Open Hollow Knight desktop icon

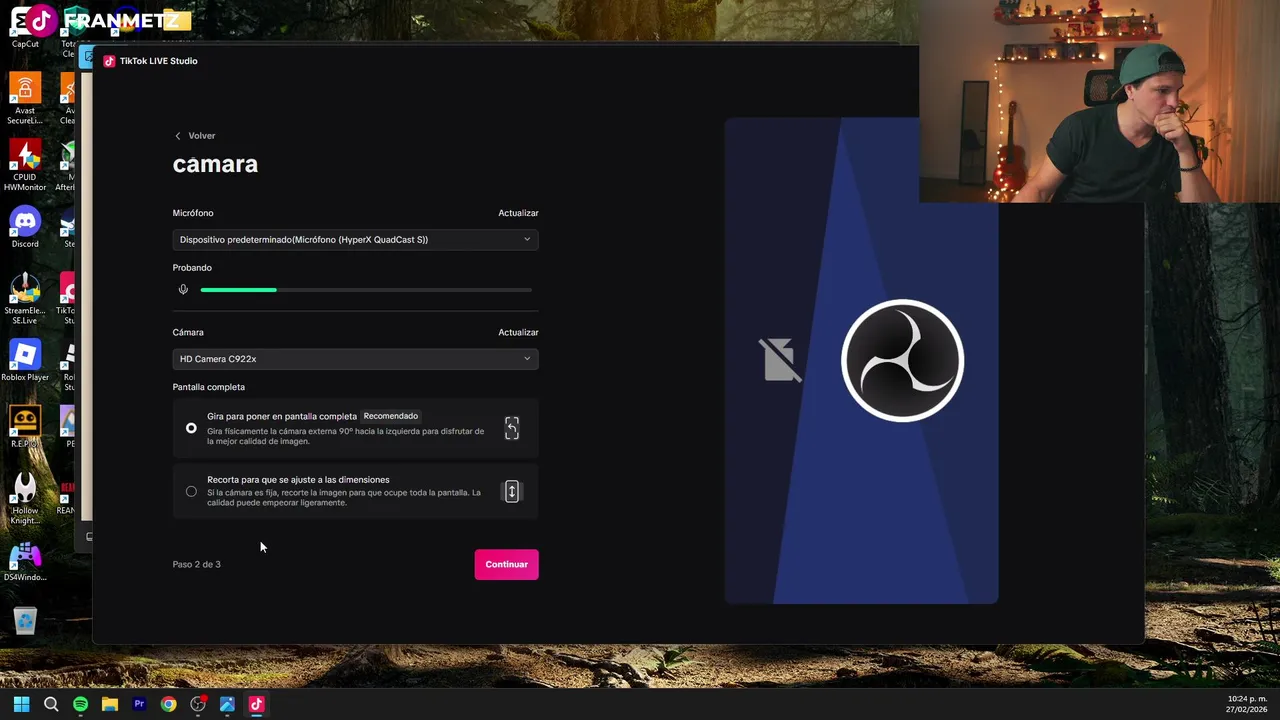(x=25, y=498)
